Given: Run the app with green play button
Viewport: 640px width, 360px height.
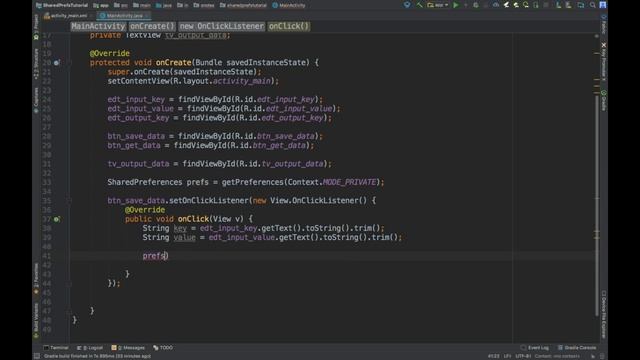Looking at the screenshot, I should [456, 5].
